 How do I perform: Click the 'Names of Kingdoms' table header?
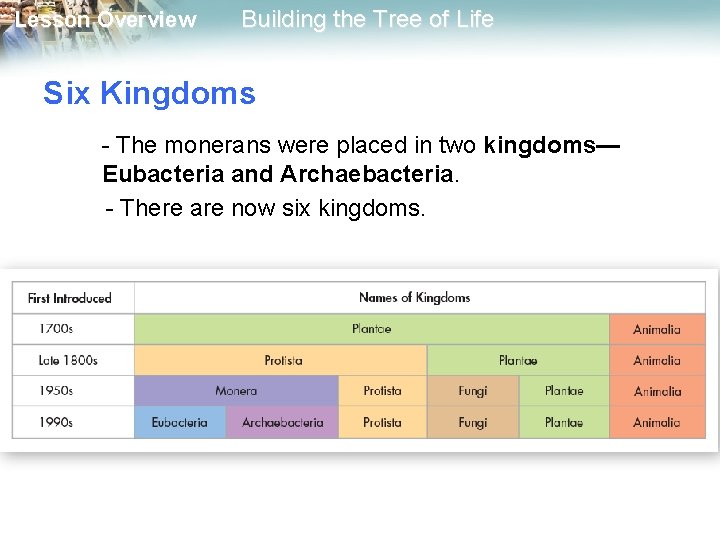415,298
